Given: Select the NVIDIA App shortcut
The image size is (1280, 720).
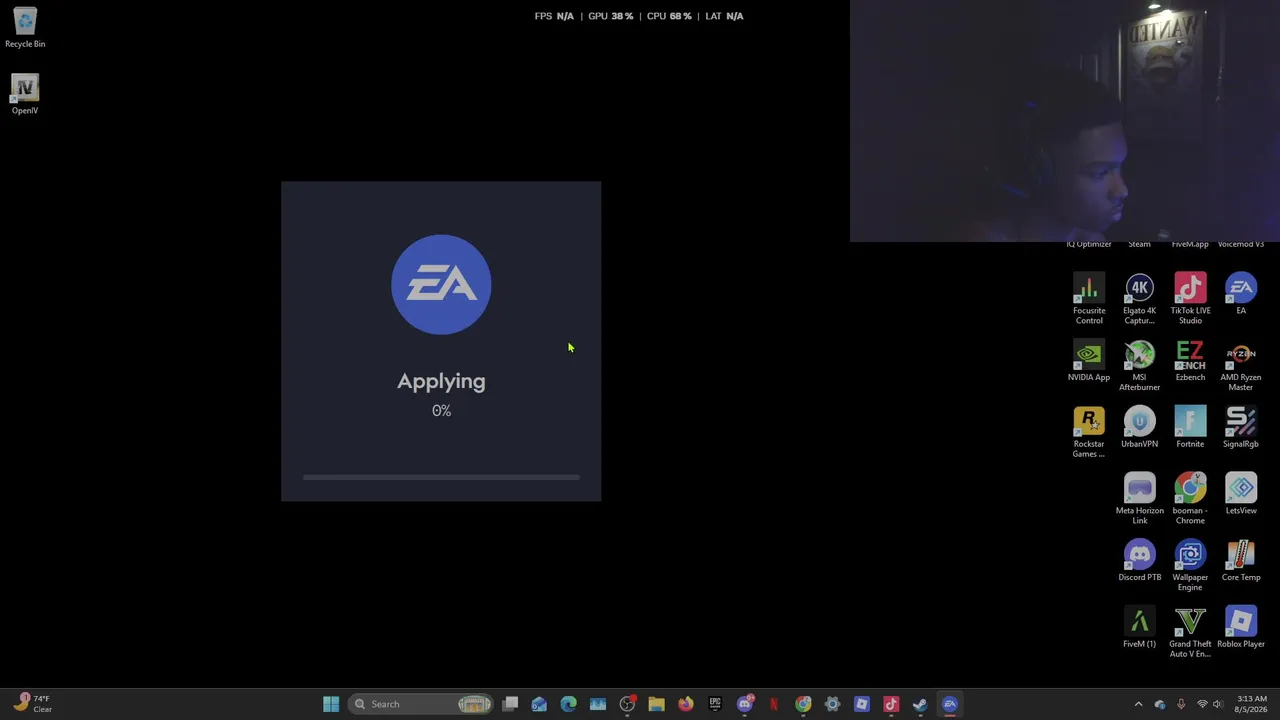Looking at the screenshot, I should click(x=1089, y=362).
